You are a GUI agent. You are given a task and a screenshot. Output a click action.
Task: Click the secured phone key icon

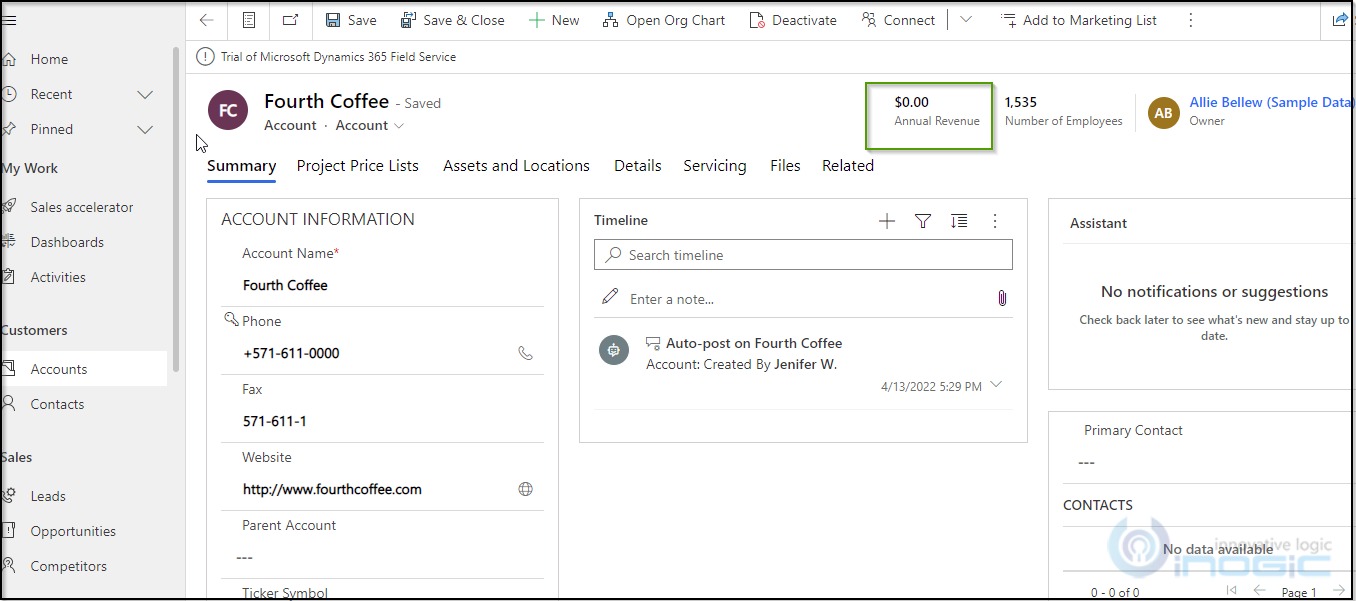[231, 319]
